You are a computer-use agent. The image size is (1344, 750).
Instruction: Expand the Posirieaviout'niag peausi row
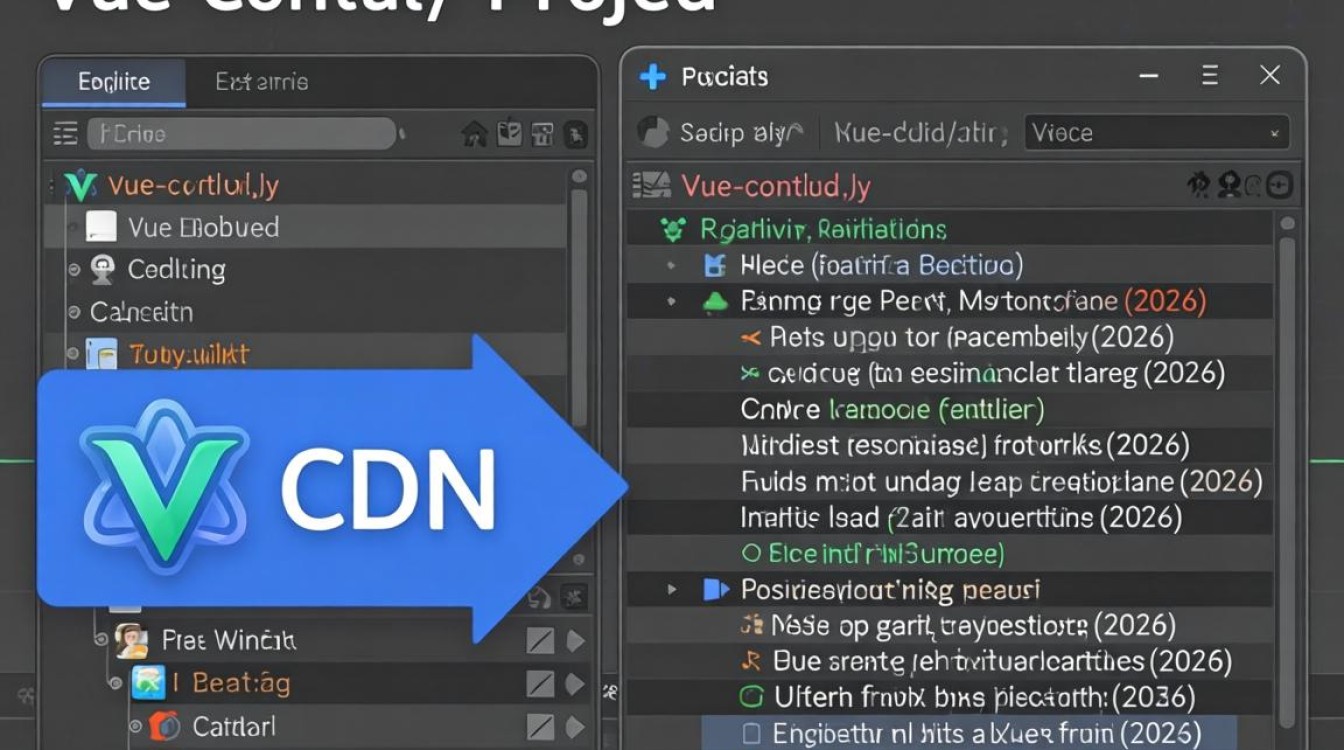click(x=672, y=590)
